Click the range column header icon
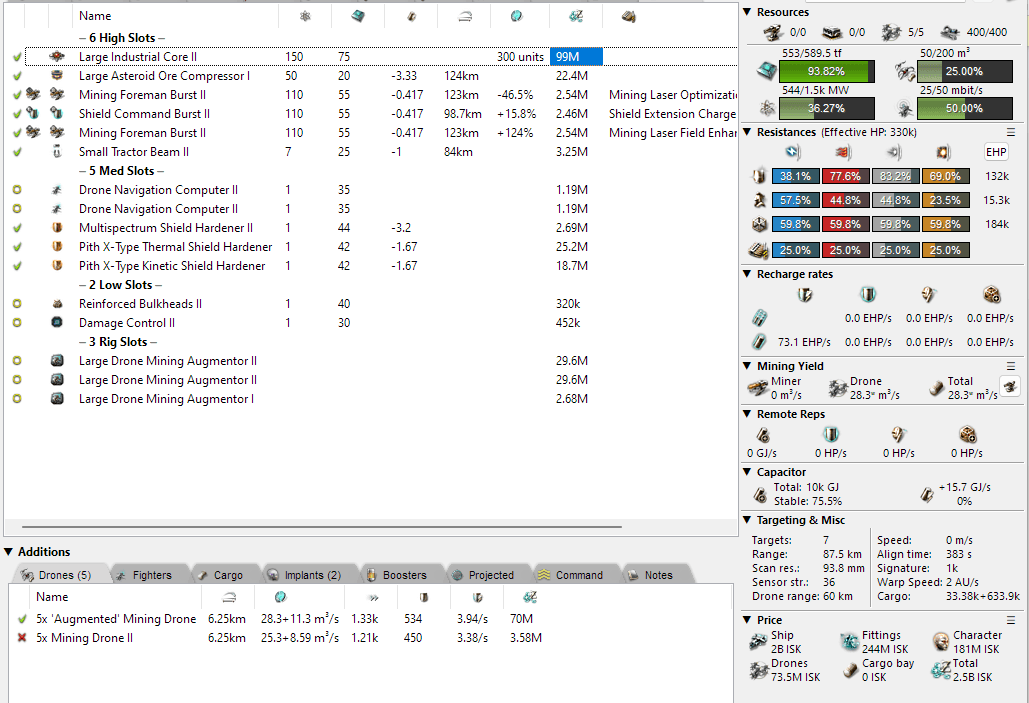Screen dimensions: 1029x703 [x=464, y=16]
